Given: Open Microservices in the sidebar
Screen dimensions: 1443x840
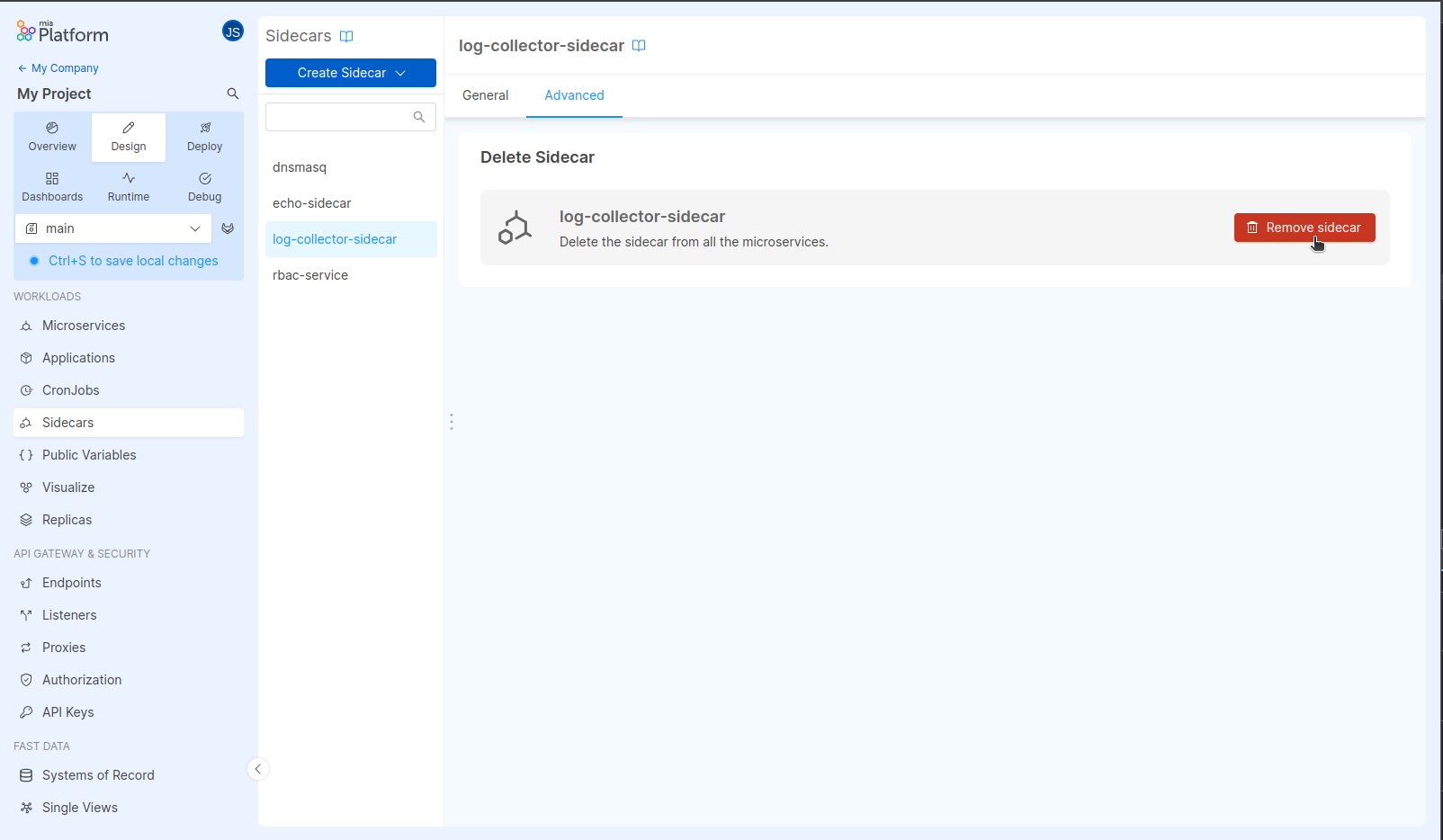Looking at the screenshot, I should (84, 326).
